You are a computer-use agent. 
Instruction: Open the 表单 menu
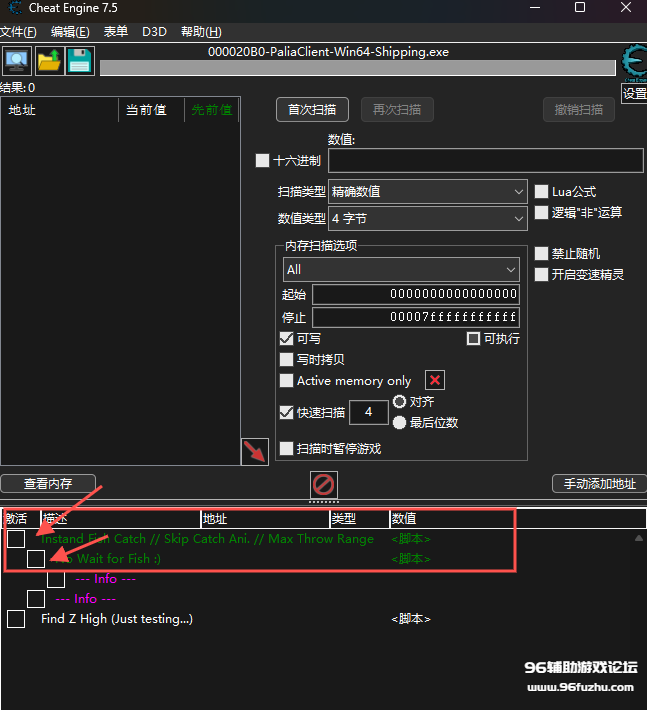[x=116, y=32]
